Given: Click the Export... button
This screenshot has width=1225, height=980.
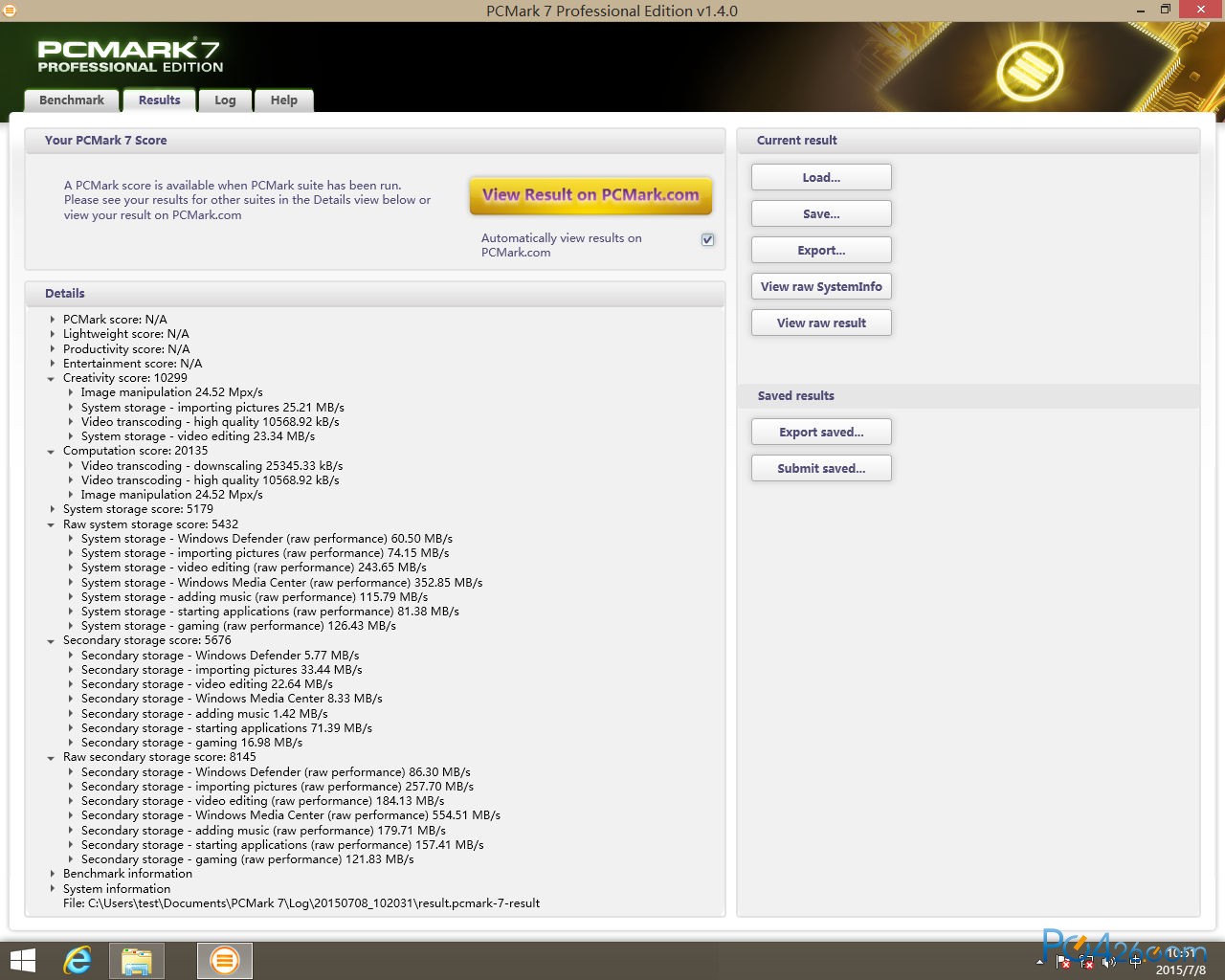Looking at the screenshot, I should [x=821, y=251].
